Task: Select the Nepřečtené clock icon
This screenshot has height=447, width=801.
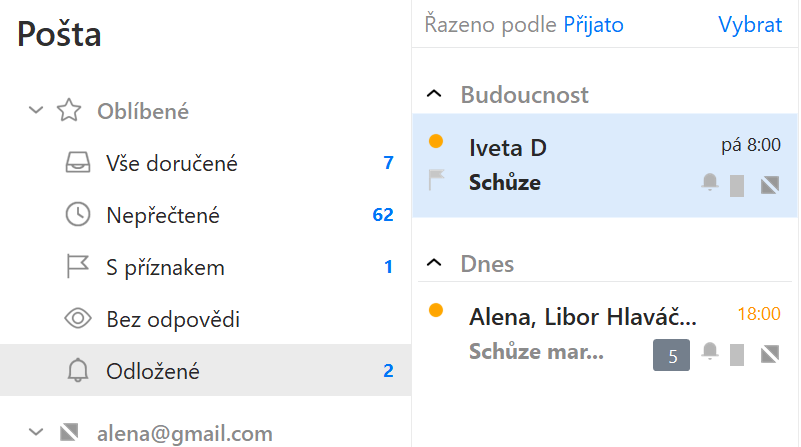Action: [x=78, y=215]
